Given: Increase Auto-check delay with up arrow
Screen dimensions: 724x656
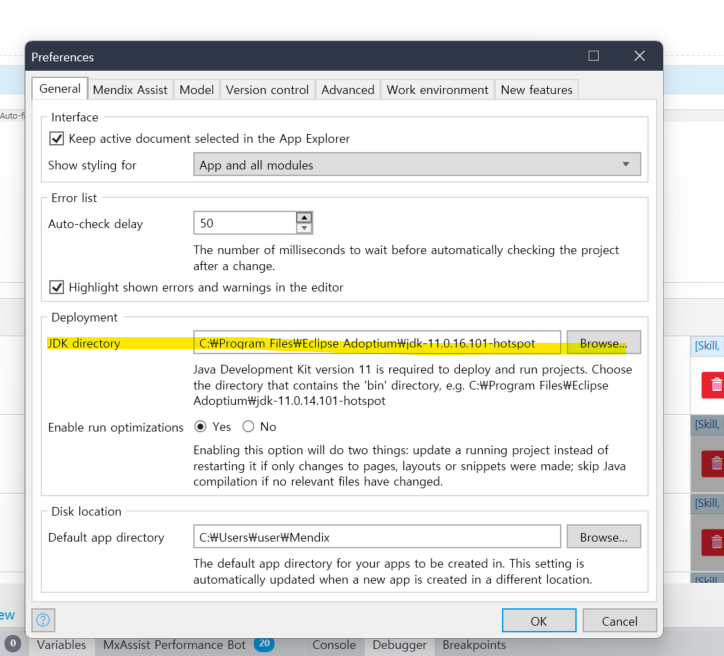Looking at the screenshot, I should 304,217.
